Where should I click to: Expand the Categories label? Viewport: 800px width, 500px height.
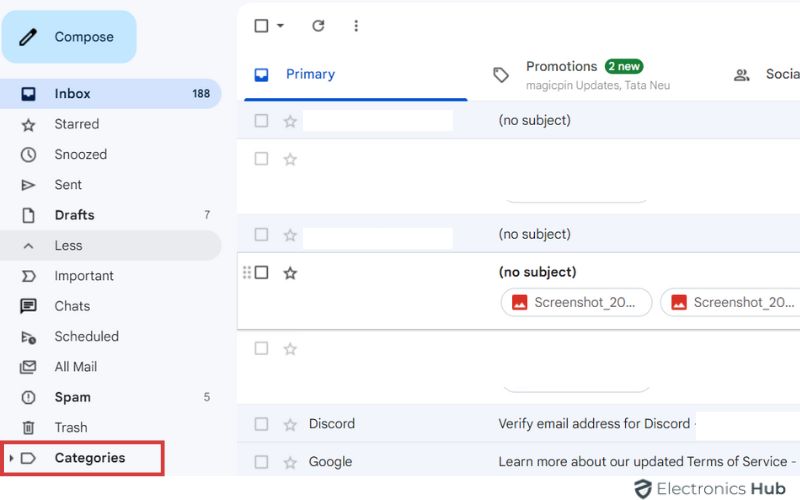[x=11, y=458]
